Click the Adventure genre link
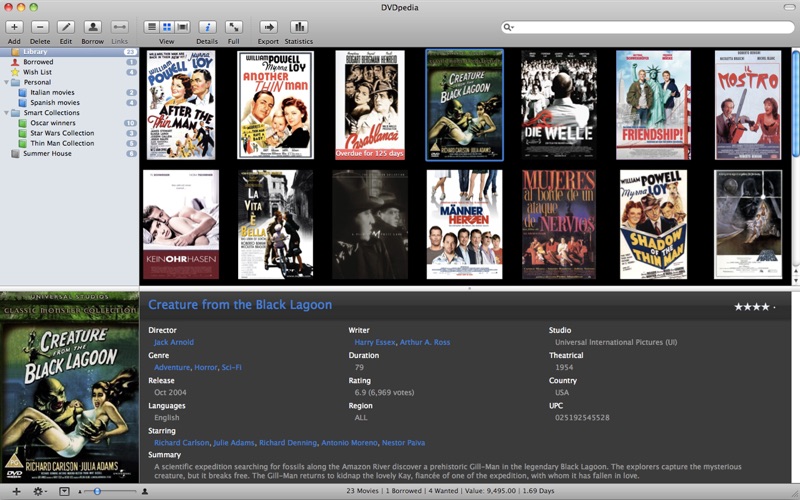This screenshot has width=800, height=500. click(x=172, y=367)
